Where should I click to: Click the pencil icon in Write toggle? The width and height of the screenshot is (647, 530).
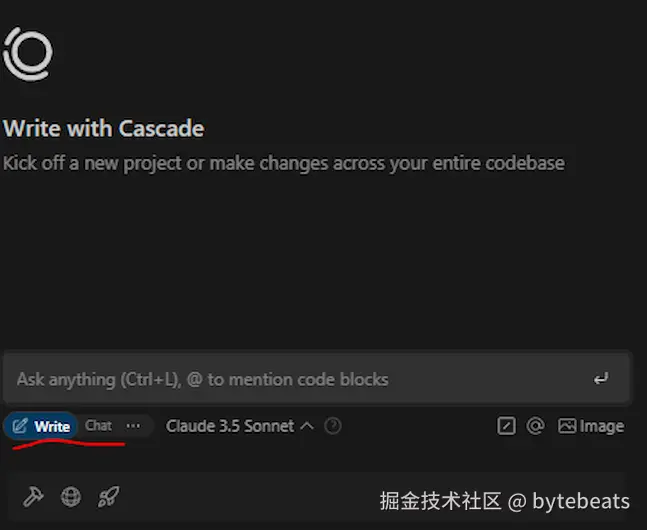19,426
